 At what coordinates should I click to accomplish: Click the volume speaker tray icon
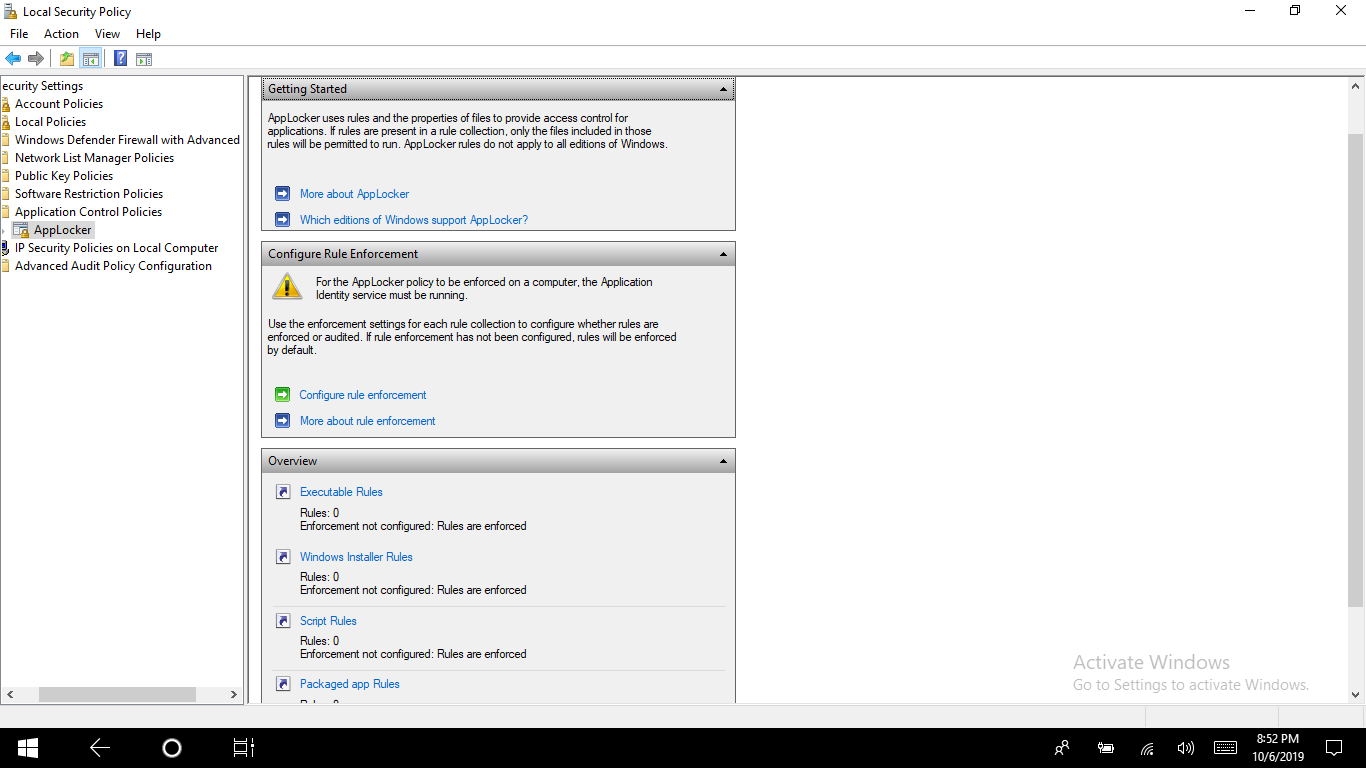[x=1186, y=748]
